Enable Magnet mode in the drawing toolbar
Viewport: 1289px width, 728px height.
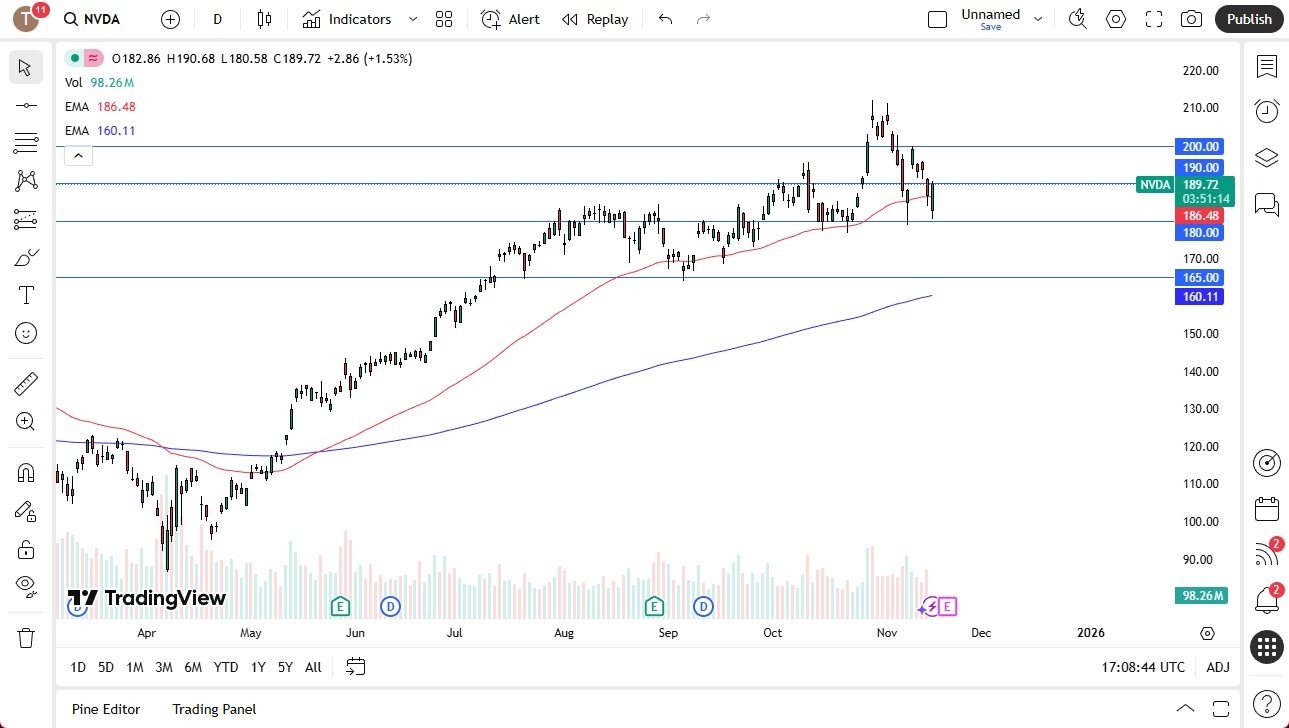(25, 471)
